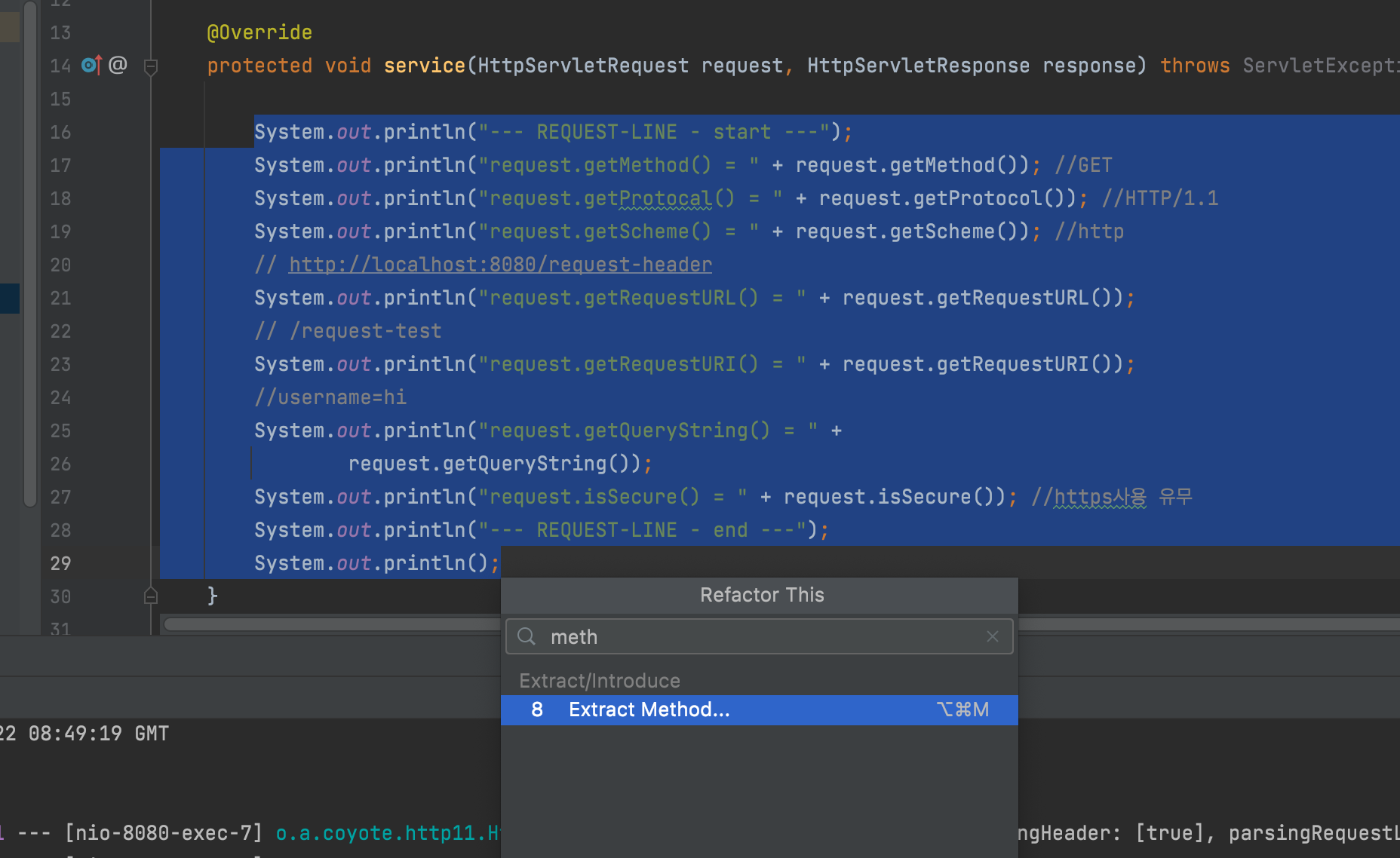The image size is (1400, 858).
Task: Click the 'Refactor This' popup title
Action: pos(762,595)
